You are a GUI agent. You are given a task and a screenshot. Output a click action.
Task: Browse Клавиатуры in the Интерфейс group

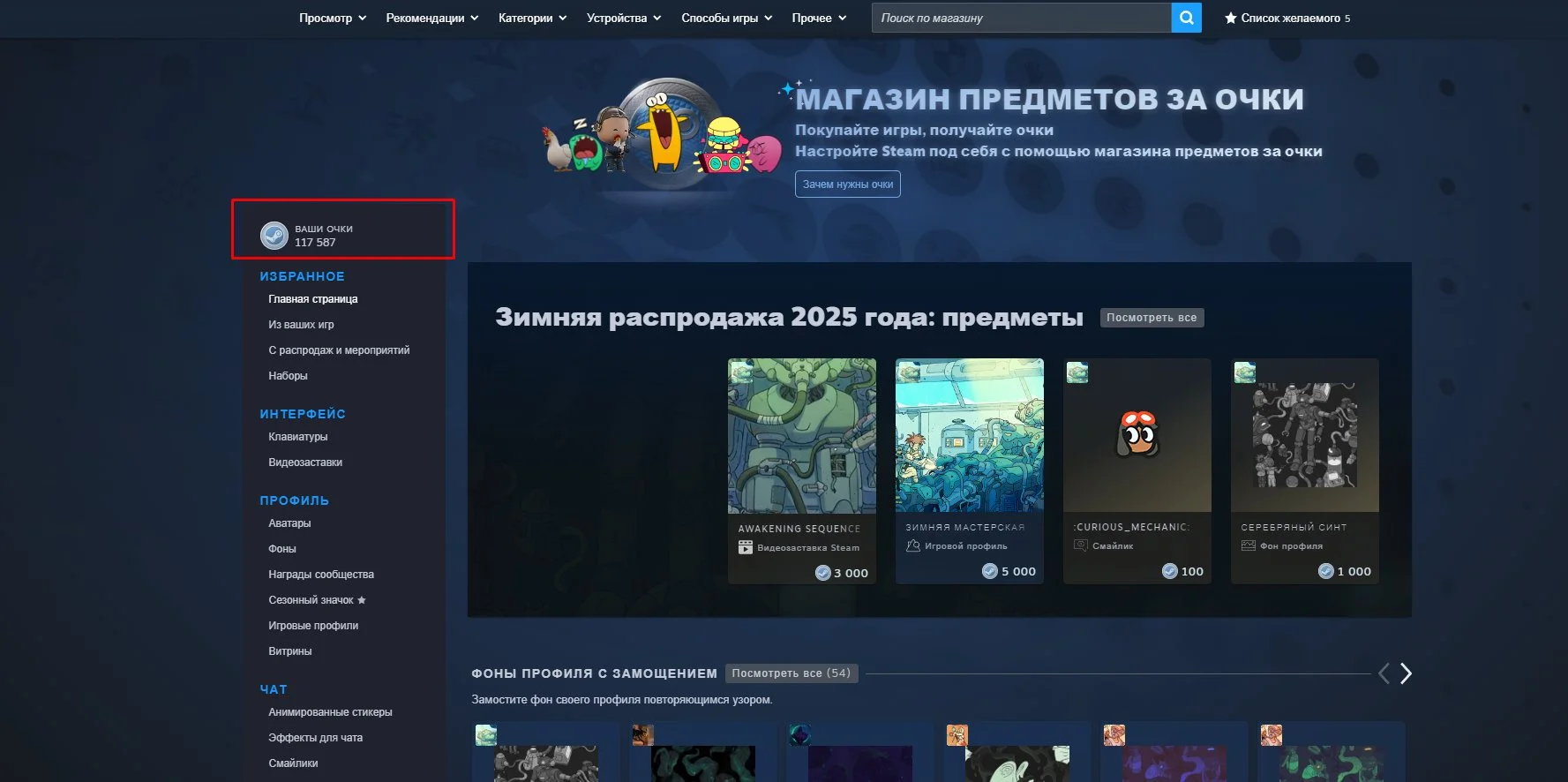pyautogui.click(x=298, y=437)
